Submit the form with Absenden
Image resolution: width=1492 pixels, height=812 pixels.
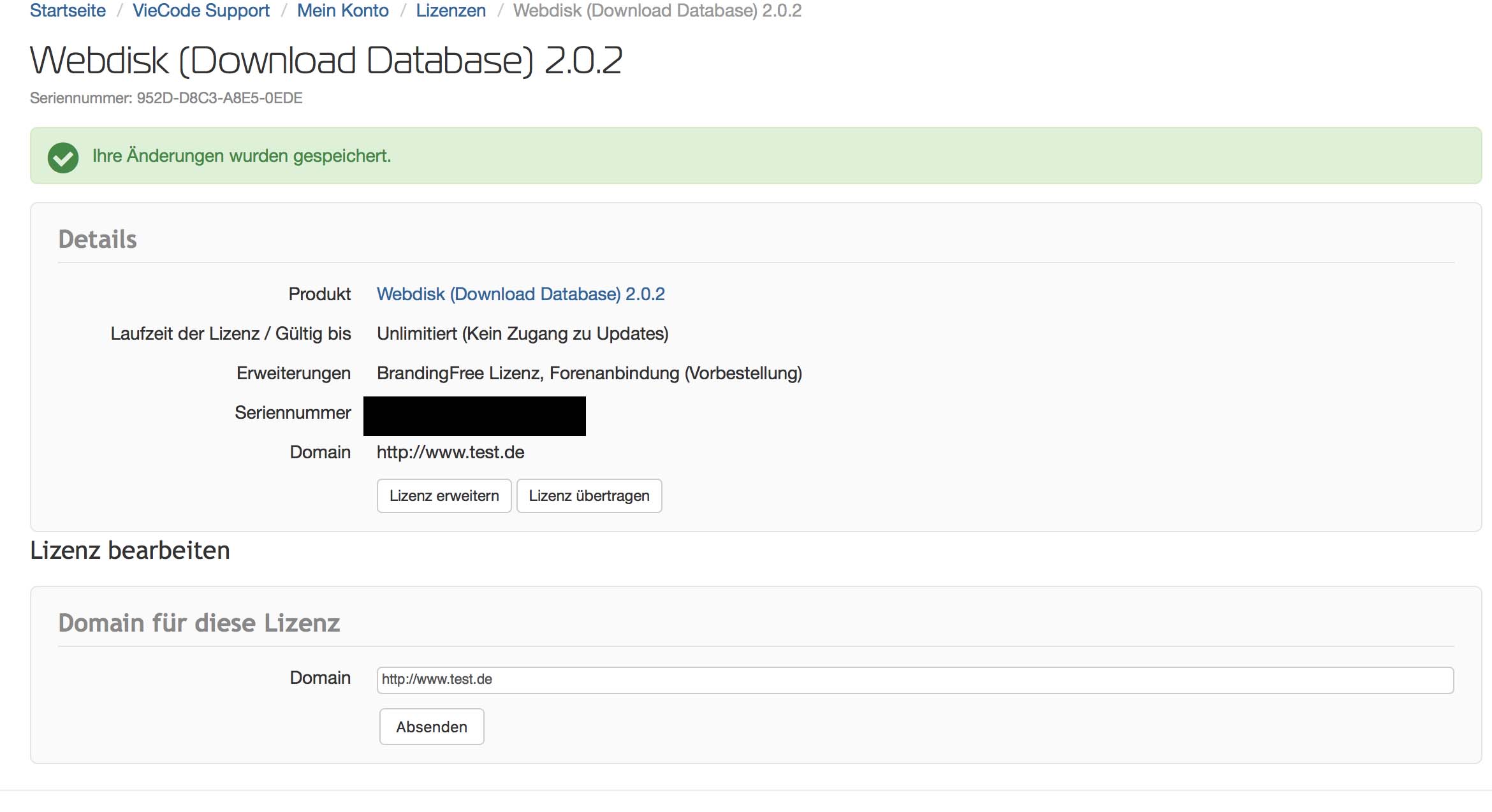click(x=432, y=727)
